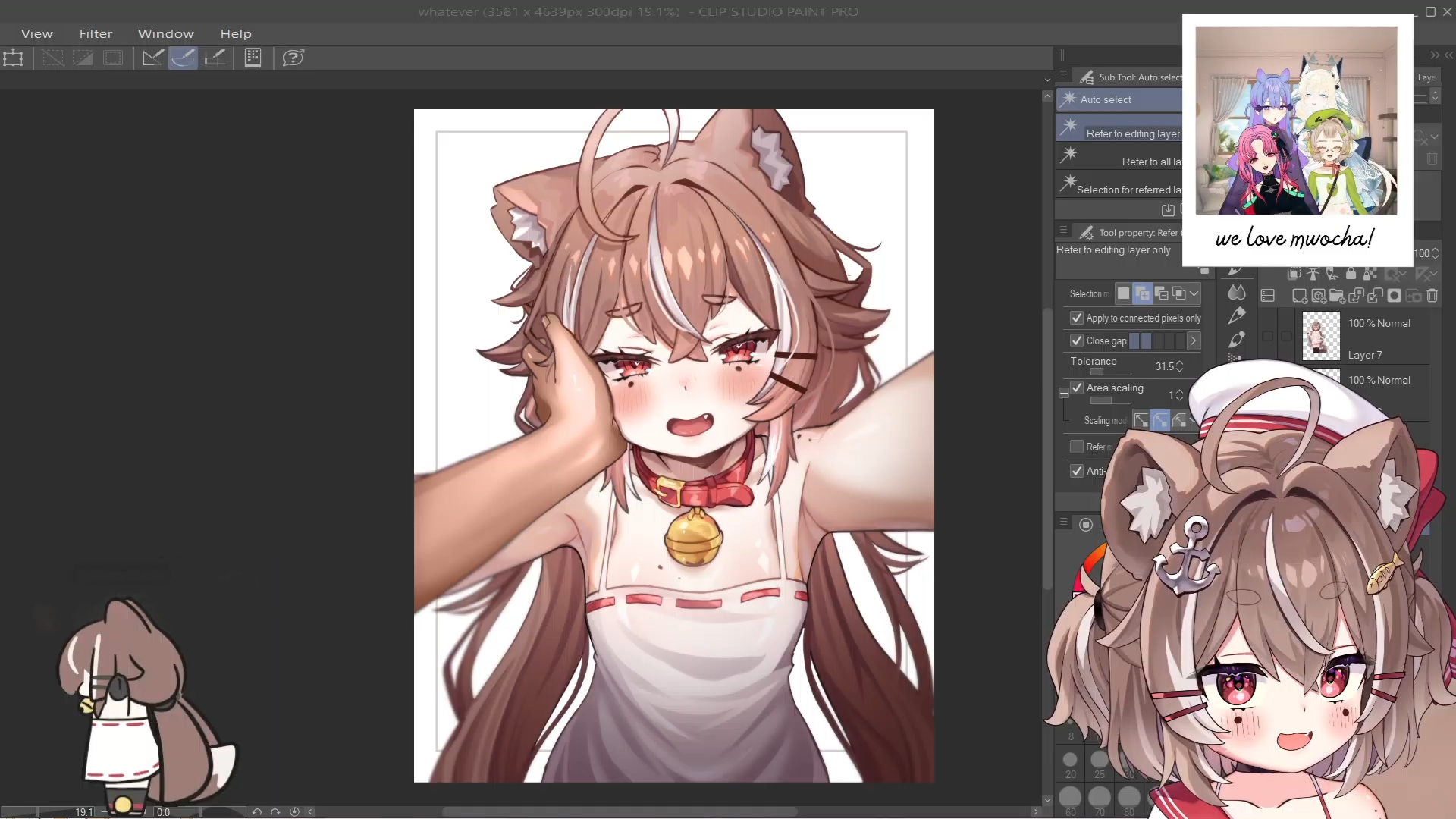Click the Scale/Rotate transform toolbar icon
The image size is (1456, 819).
pyautogui.click(x=13, y=58)
